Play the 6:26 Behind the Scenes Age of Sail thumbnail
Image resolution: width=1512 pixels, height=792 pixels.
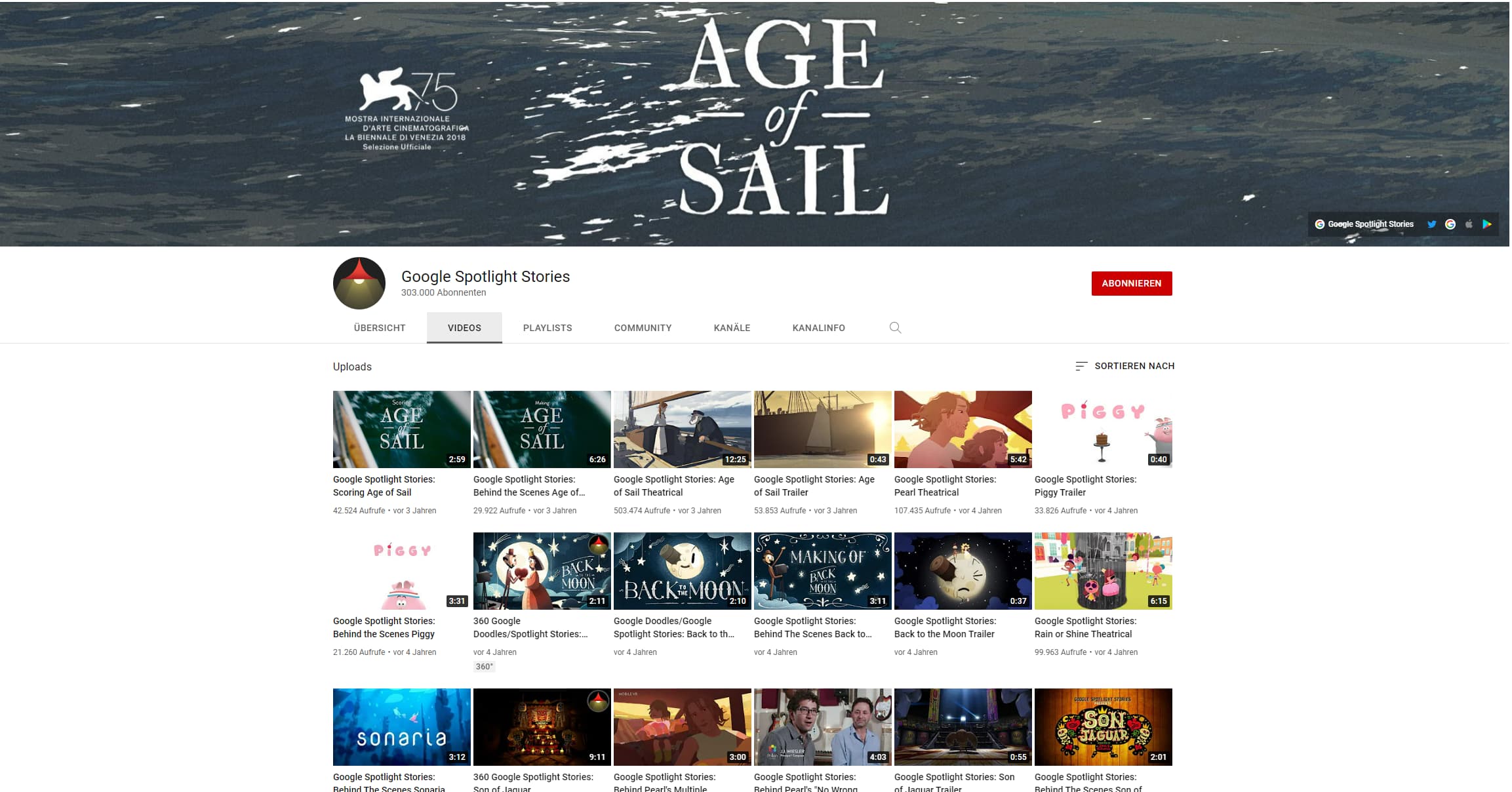(x=542, y=429)
